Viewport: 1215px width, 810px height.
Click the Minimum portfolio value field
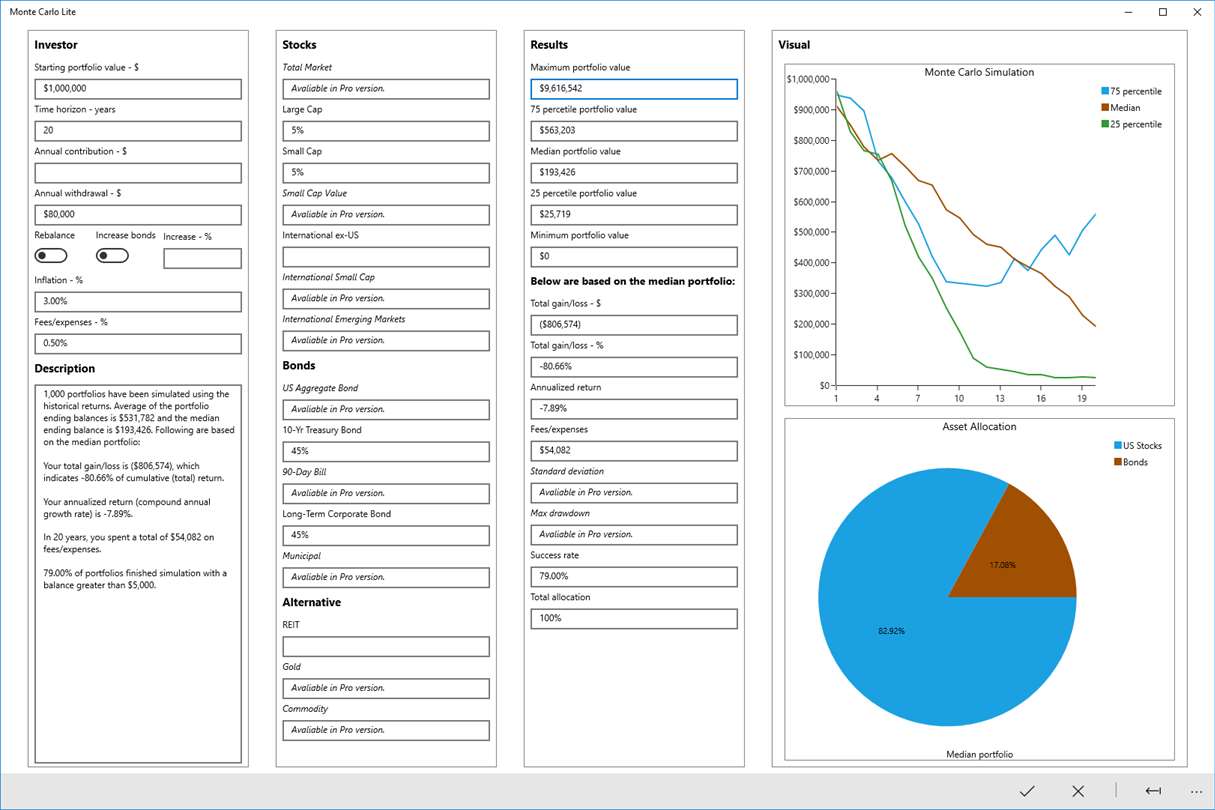pyautogui.click(x=634, y=257)
